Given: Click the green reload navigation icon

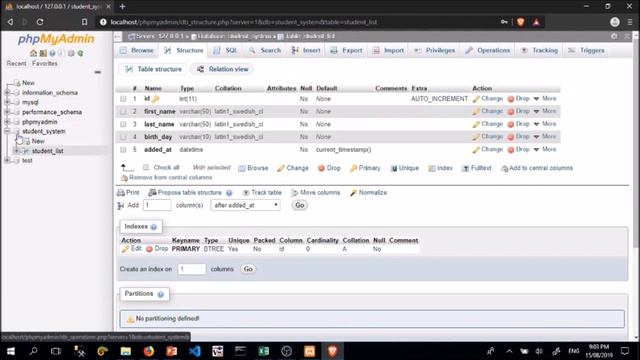Looking at the screenshot, I should [x=80, y=53].
